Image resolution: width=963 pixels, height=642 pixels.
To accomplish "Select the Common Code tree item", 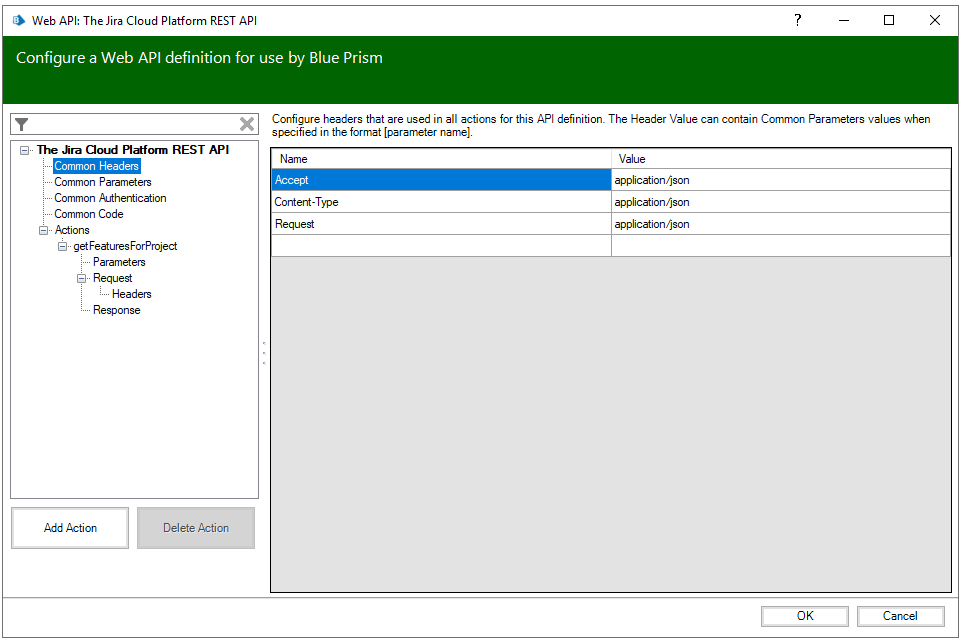I will click(x=89, y=214).
